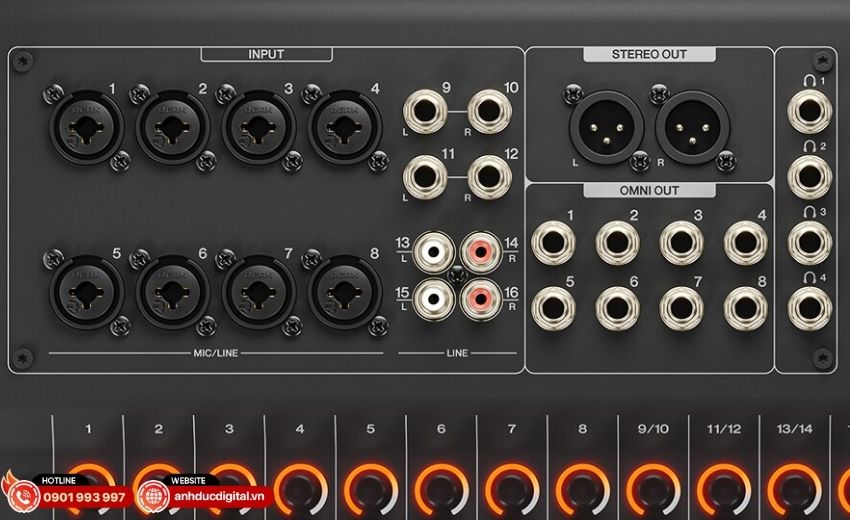Click Omni Out jack 8
The width and height of the screenshot is (850, 520).
[746, 309]
